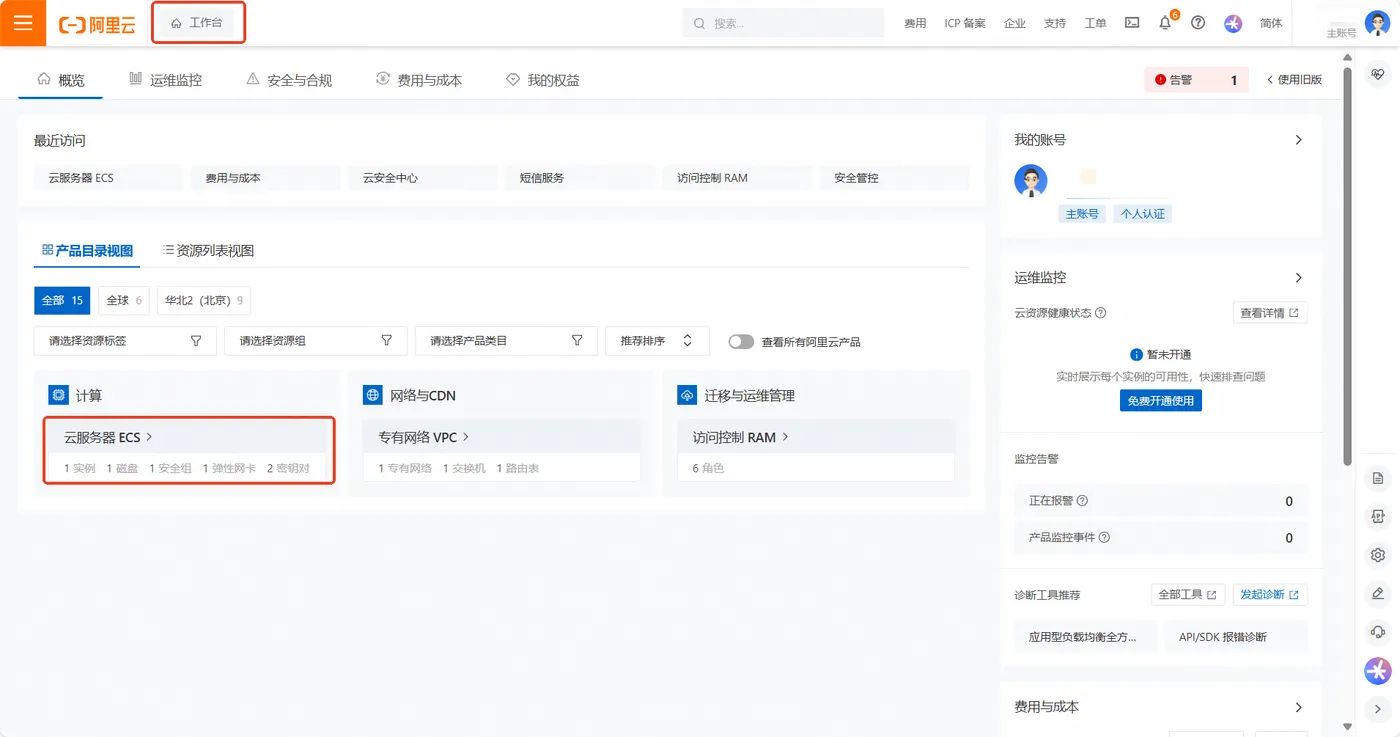Open API/SDK 报错诊断 tool
The height and width of the screenshot is (737, 1400).
coord(1236,637)
